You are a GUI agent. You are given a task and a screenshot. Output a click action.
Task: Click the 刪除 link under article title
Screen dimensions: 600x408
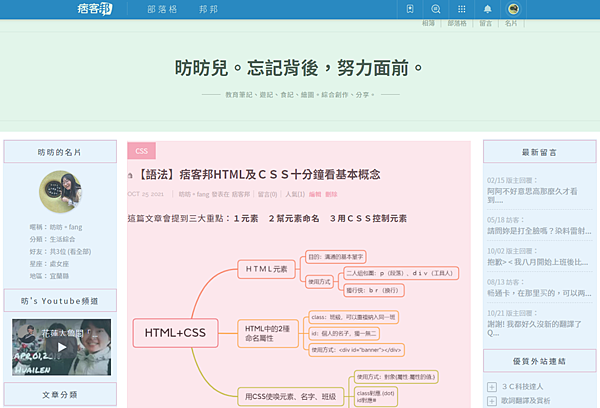click(331, 194)
